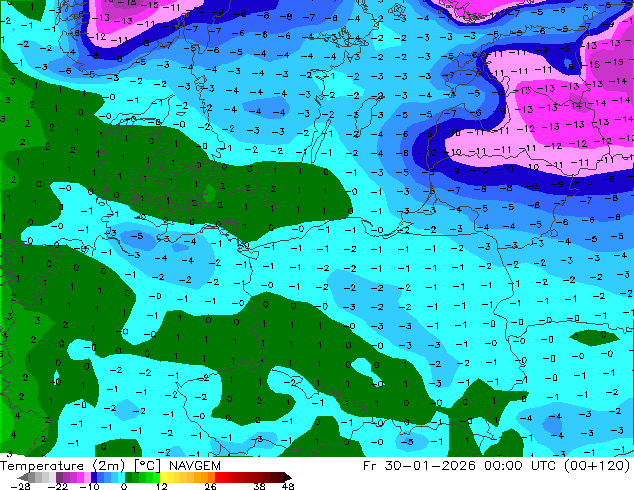Image resolution: width=634 pixels, height=490 pixels.
Task: Click the -22 legend value
Action: [x=58, y=486]
